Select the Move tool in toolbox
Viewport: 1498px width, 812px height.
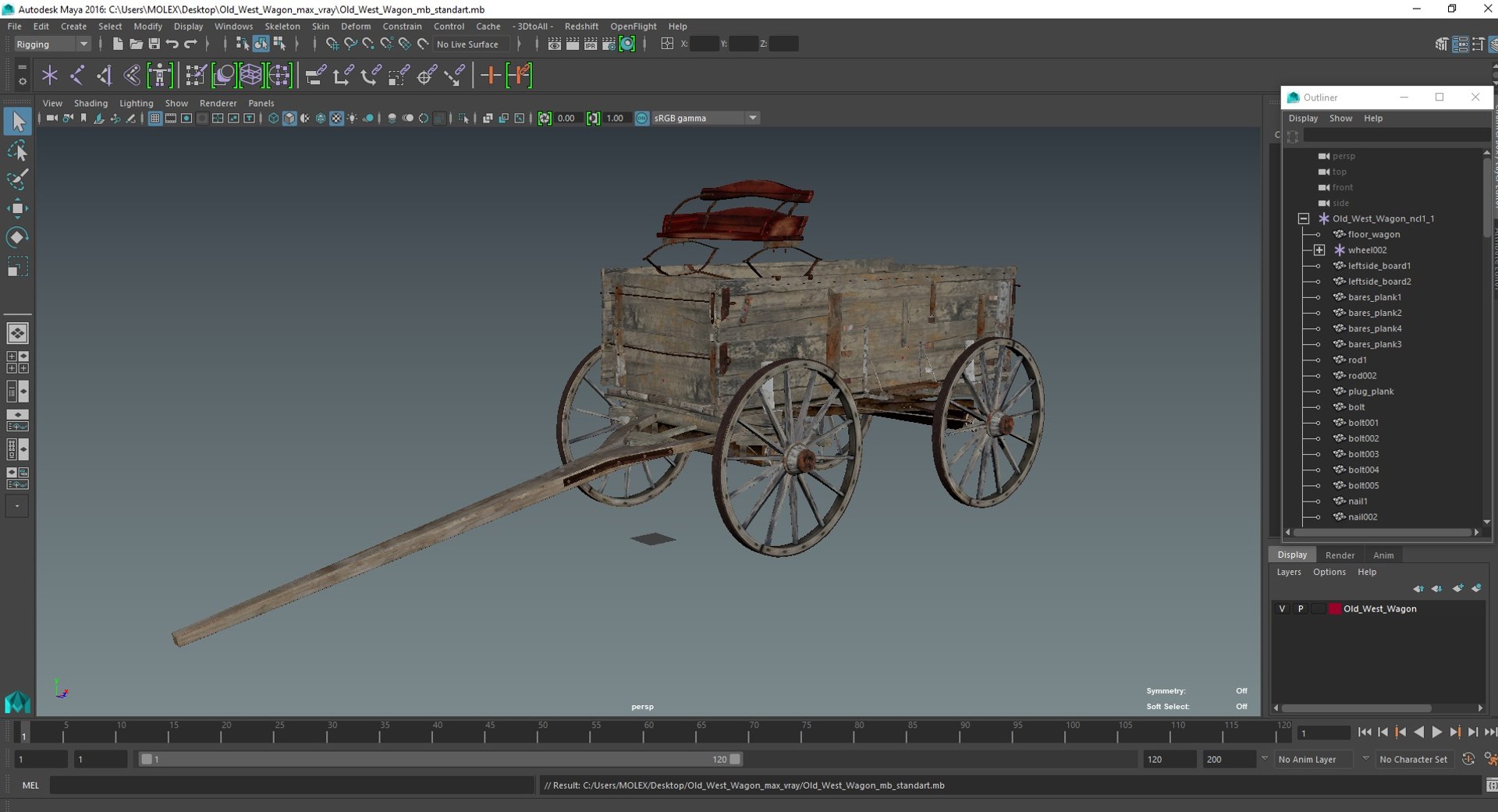(17, 208)
